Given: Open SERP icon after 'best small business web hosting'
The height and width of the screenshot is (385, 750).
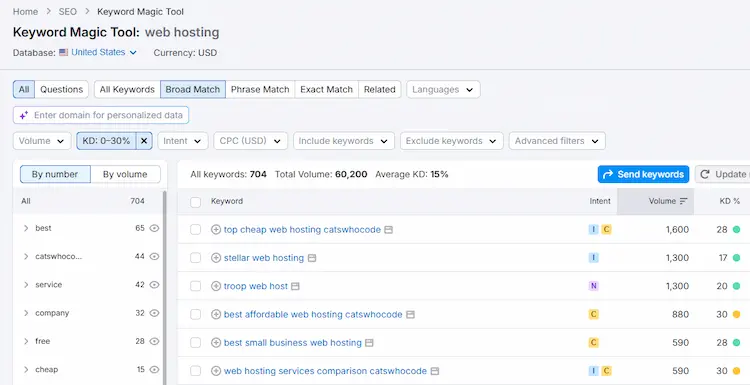Looking at the screenshot, I should (369, 343).
